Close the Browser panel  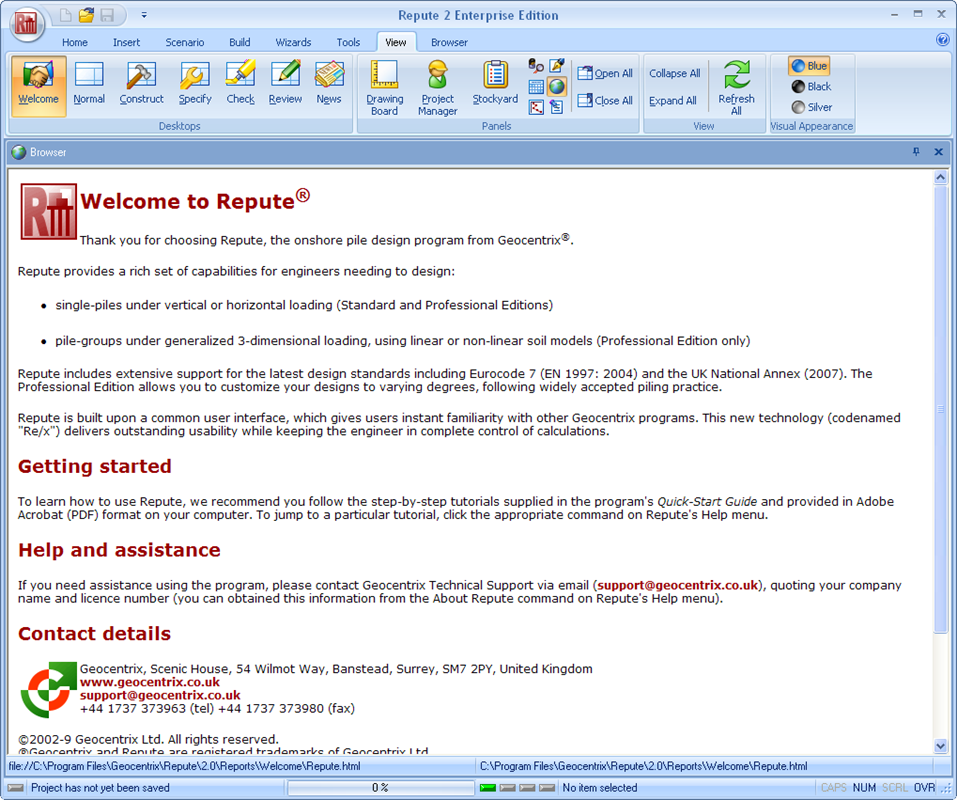point(939,152)
